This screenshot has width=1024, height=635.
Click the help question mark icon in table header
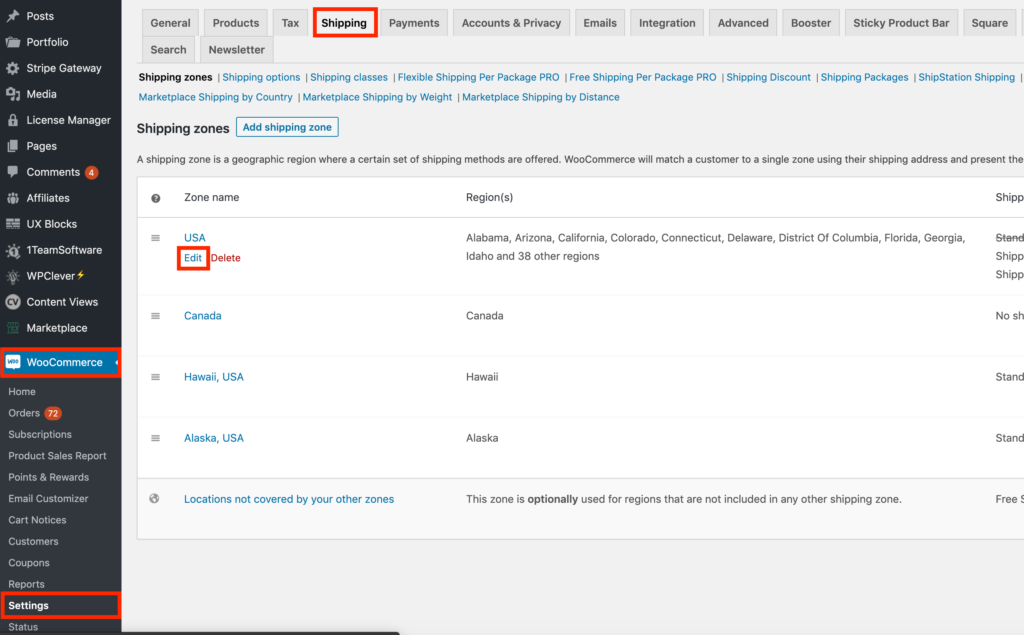(x=155, y=198)
